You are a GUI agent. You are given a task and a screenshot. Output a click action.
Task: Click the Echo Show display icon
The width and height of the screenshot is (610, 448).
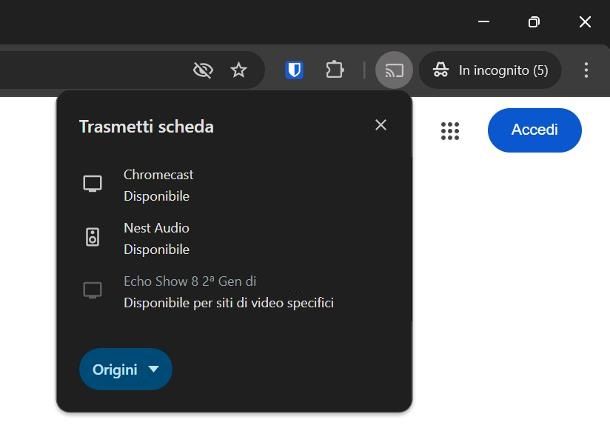[x=93, y=290]
